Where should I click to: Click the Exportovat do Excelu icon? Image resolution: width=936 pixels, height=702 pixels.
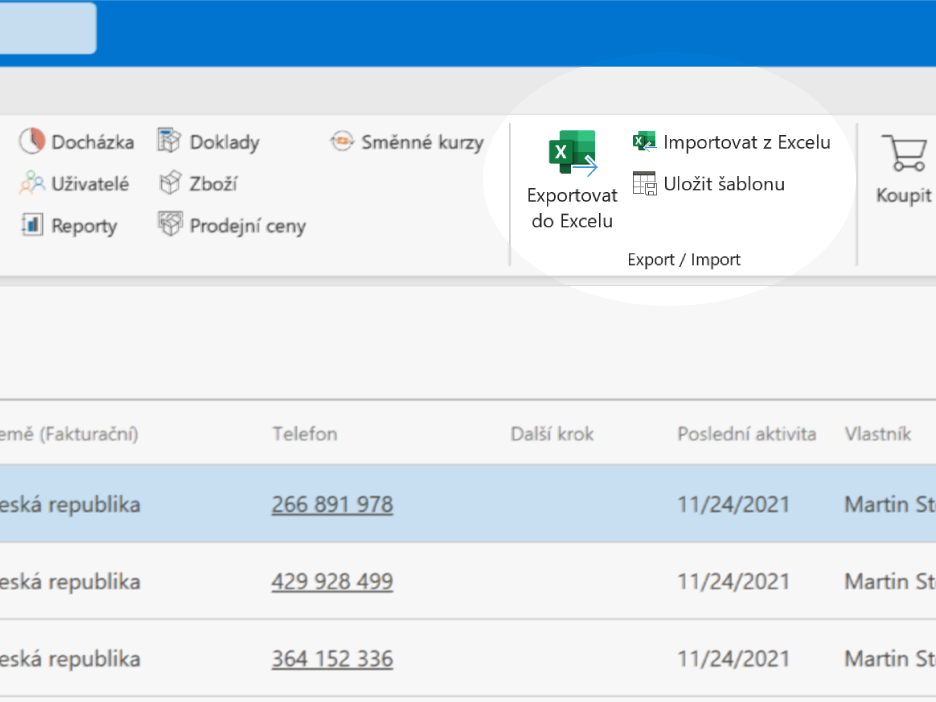(572, 153)
